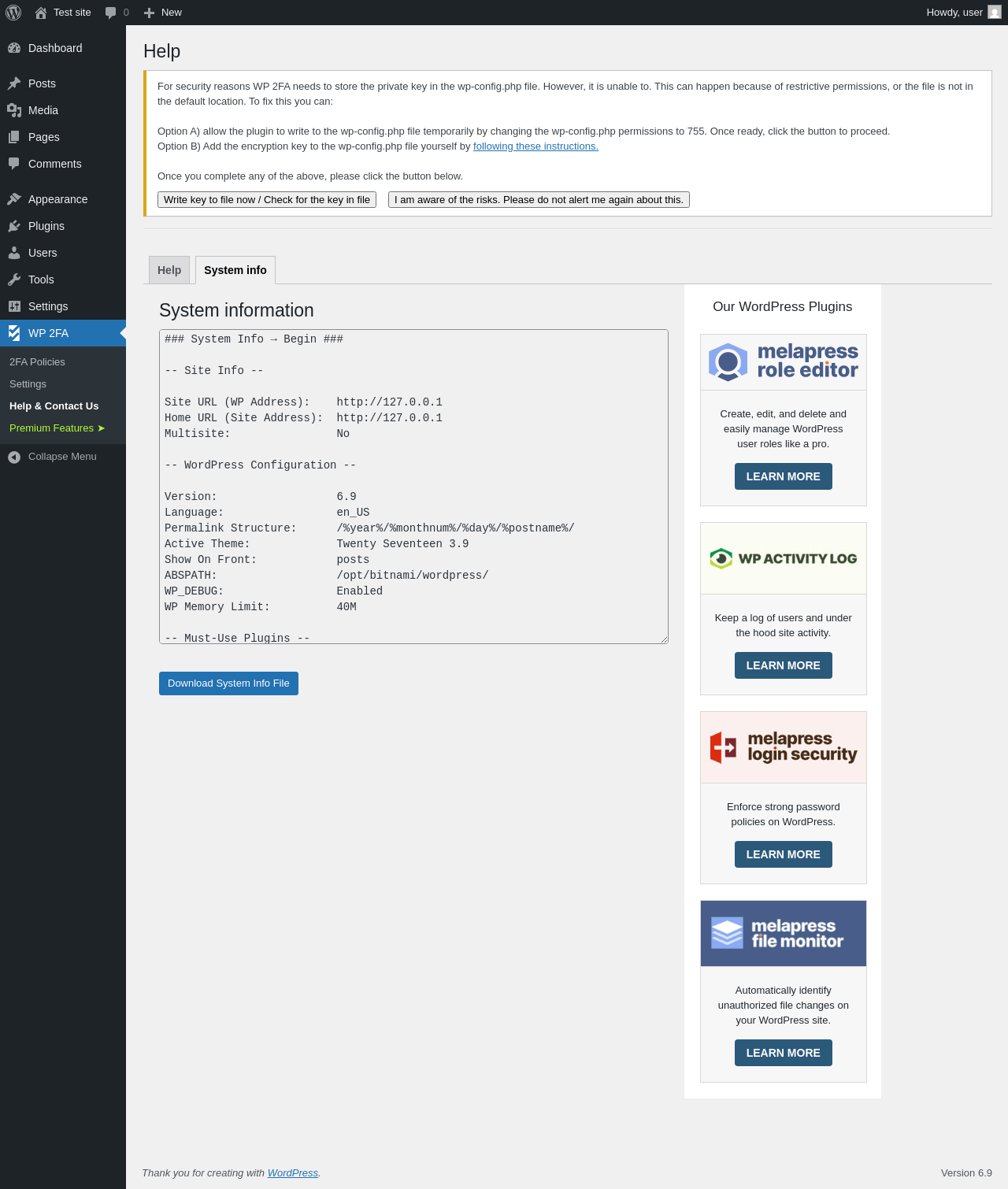Click Learn More for Melapress Role Editor
The height and width of the screenshot is (1189, 1008).
(784, 476)
